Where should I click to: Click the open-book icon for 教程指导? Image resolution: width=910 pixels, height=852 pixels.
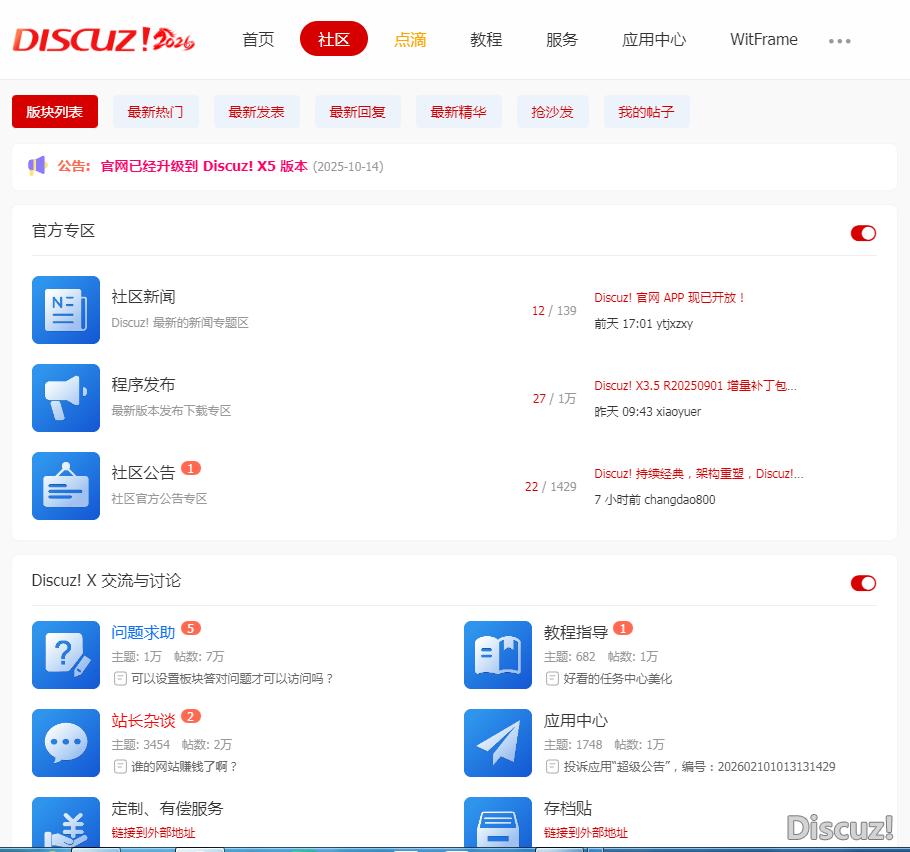[x=498, y=655]
